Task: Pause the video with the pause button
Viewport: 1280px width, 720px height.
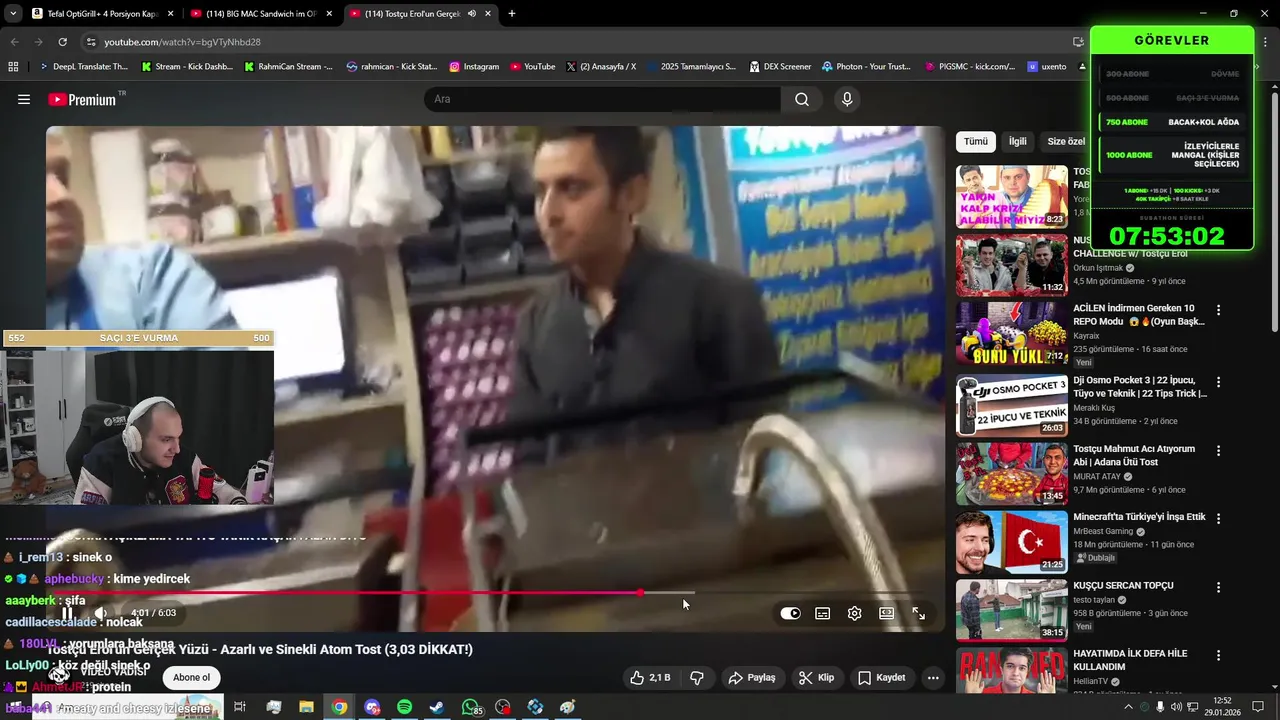Action: pyautogui.click(x=67, y=613)
